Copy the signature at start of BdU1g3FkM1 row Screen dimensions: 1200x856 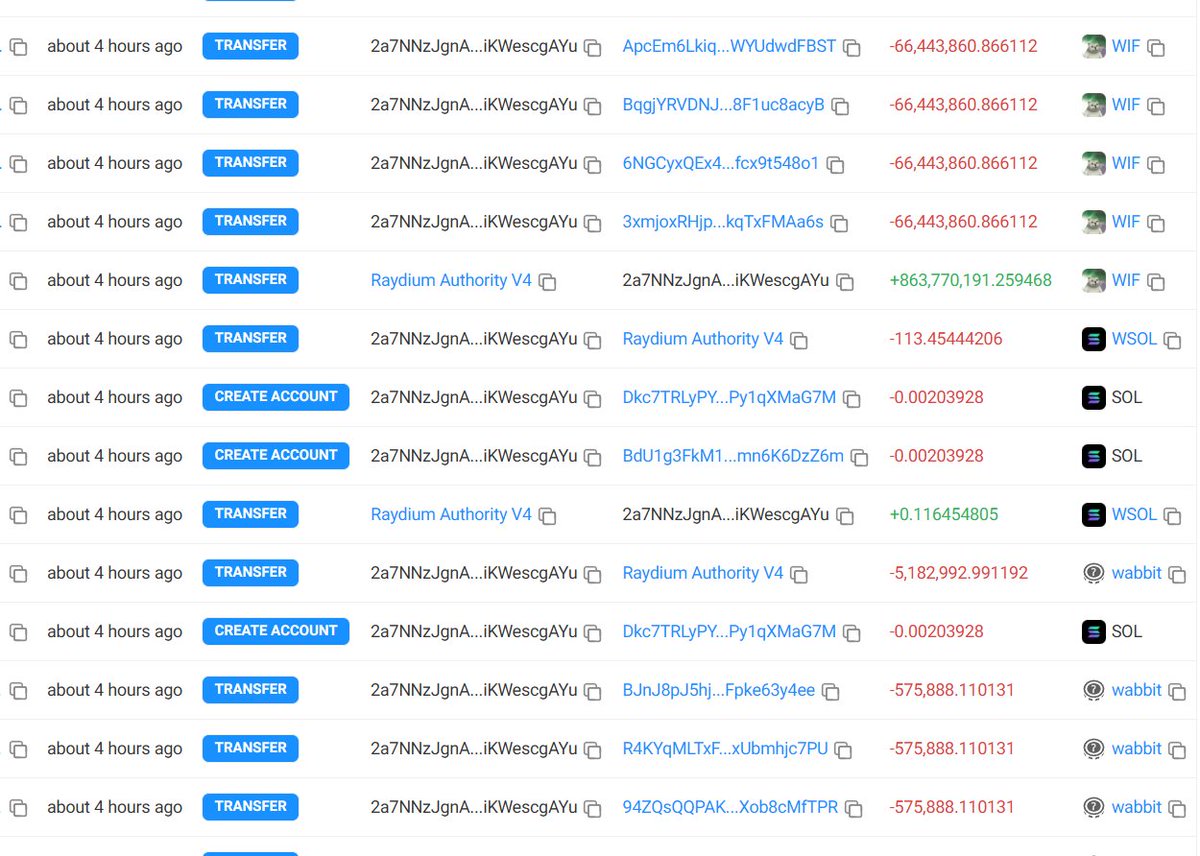tap(18, 458)
